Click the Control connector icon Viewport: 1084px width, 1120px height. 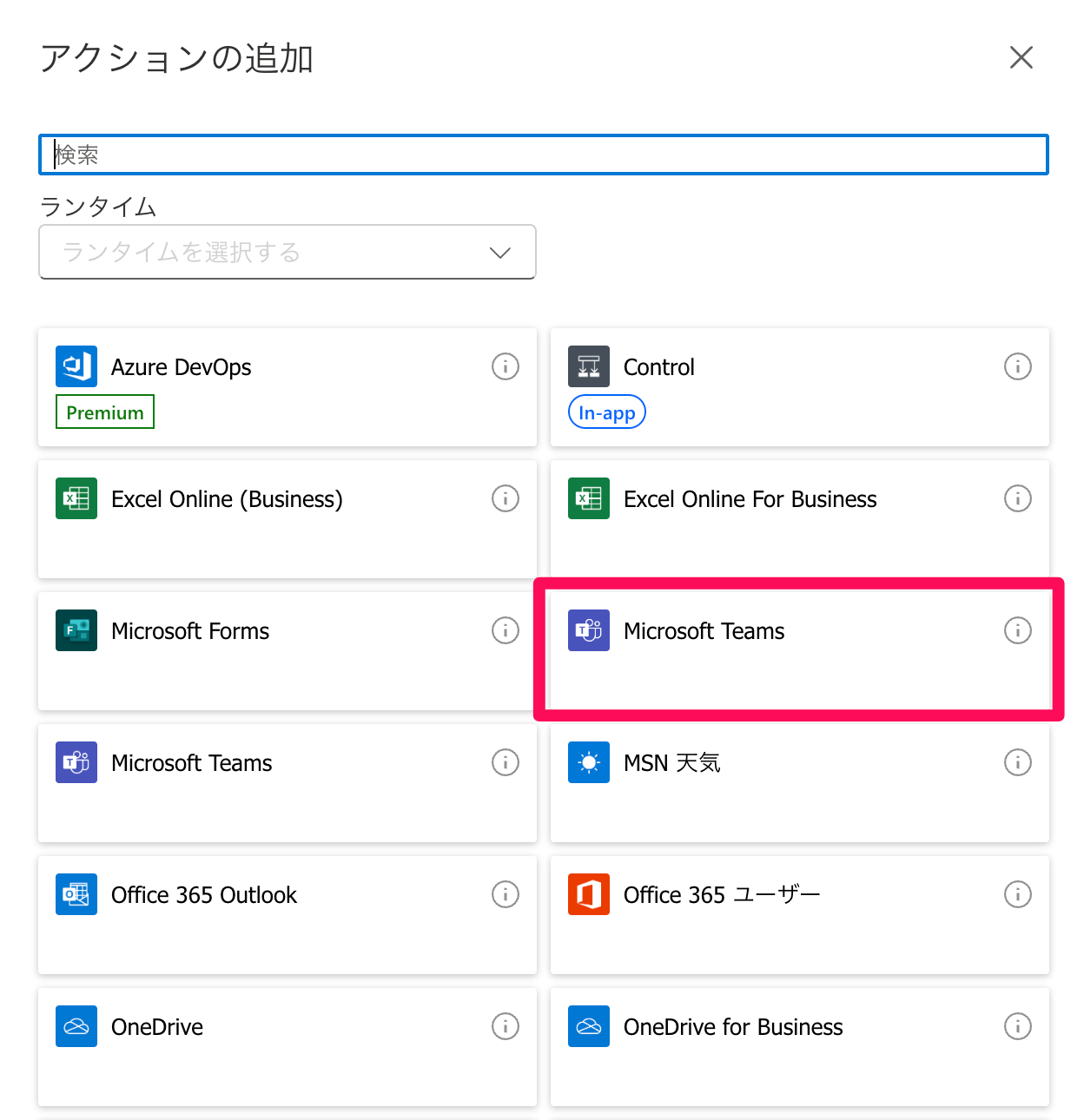pyautogui.click(x=589, y=366)
